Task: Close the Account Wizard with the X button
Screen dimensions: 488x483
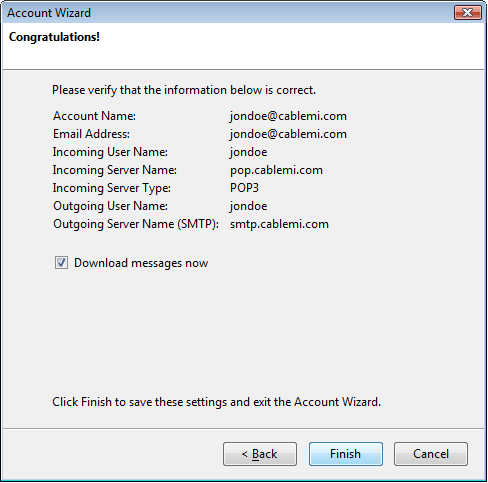Action: 468,13
